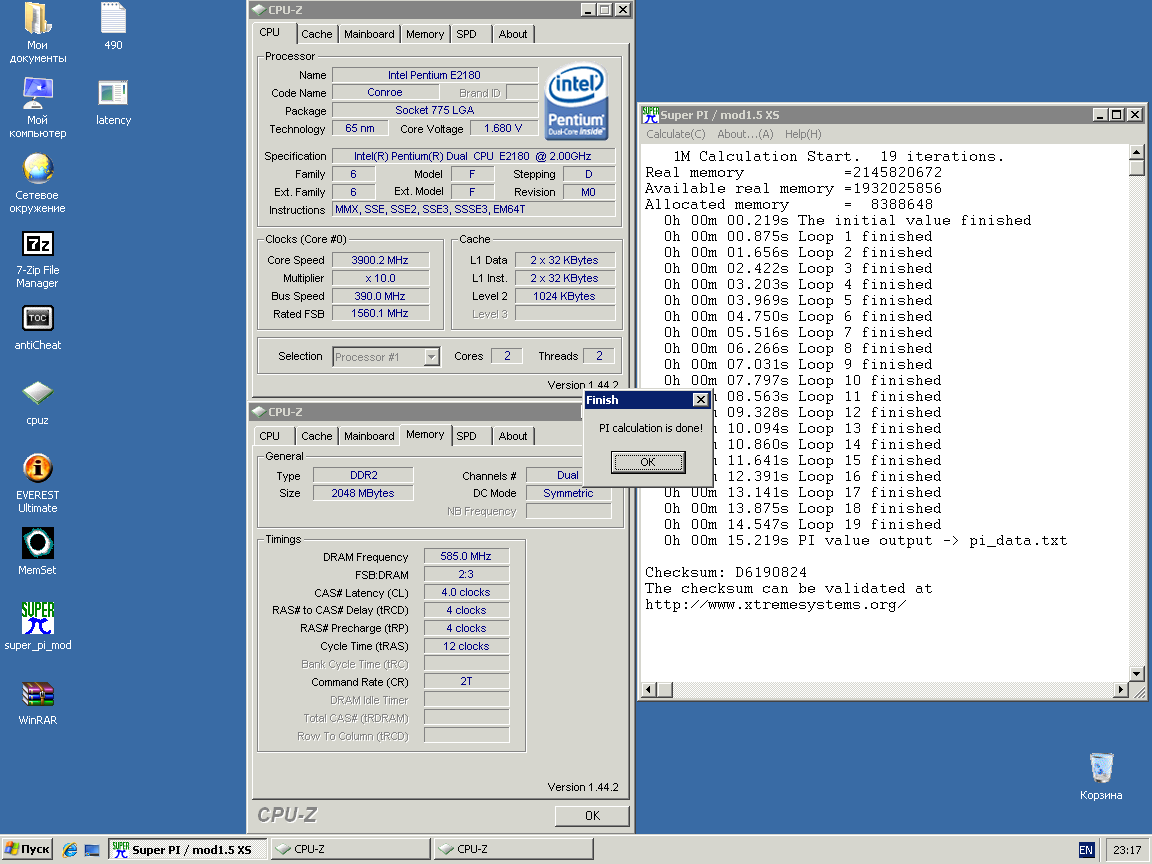1152x864 pixels.
Task: Click Super PI horizontal scrollbar left arrow
Action: 649,690
